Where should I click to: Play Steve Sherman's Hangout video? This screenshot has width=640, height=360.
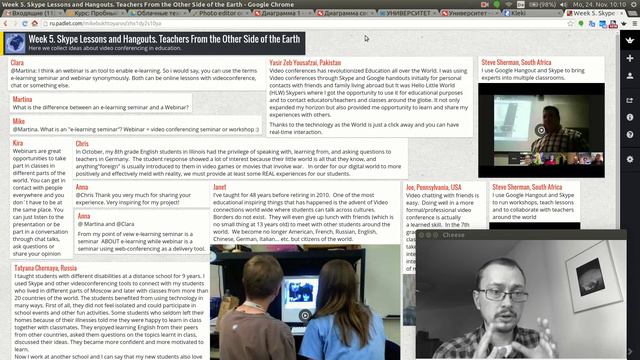pyautogui.click(x=541, y=130)
